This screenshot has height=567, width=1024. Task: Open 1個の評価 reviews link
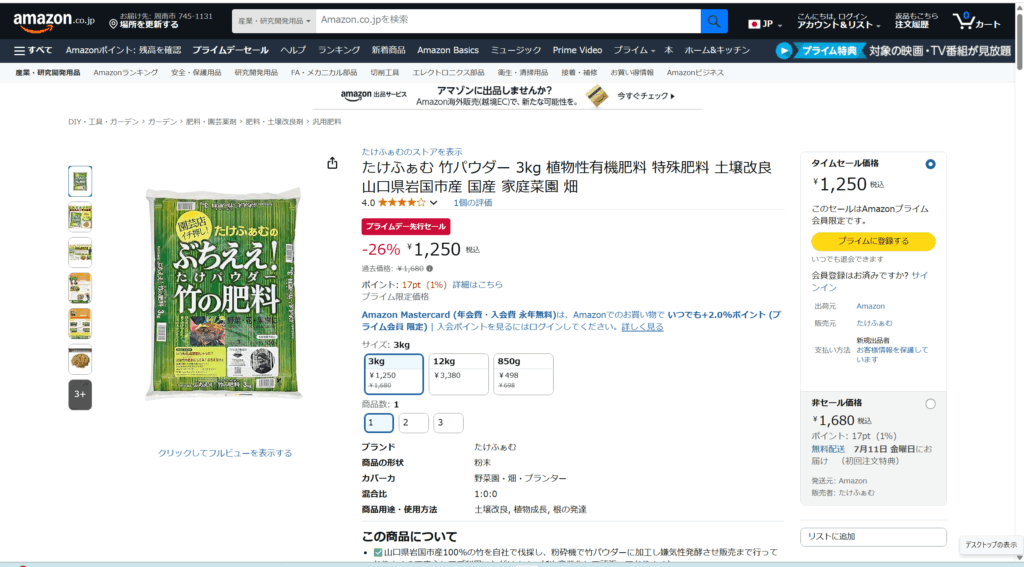pyautogui.click(x=473, y=202)
